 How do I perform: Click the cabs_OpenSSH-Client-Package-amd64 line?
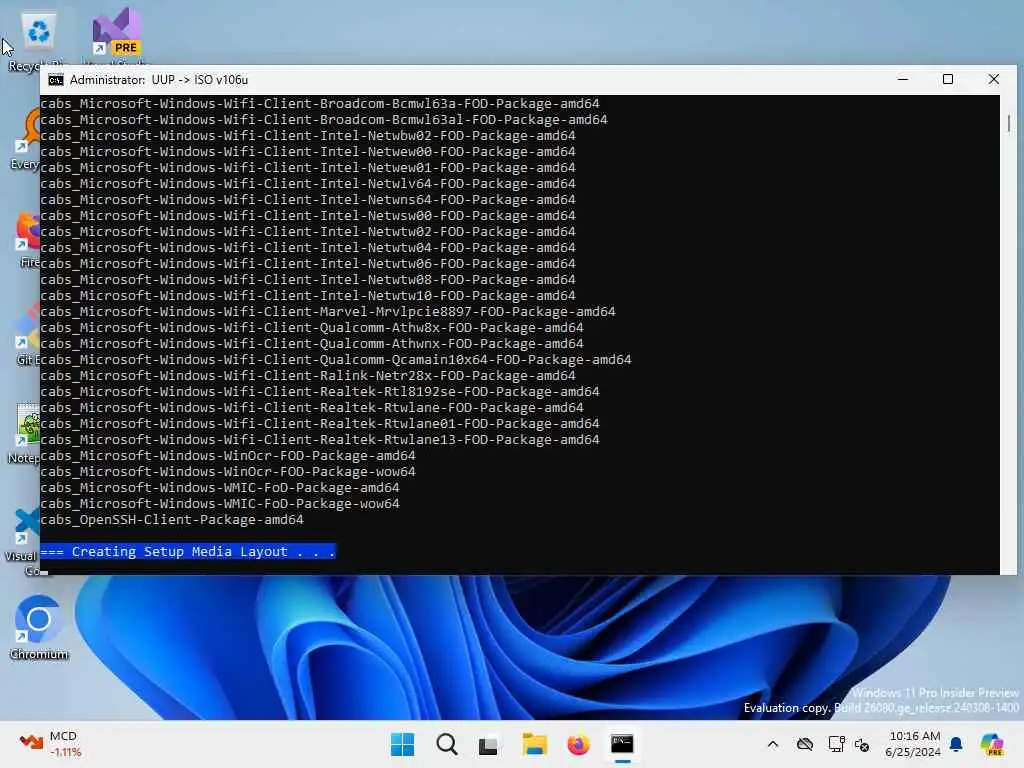click(x=172, y=520)
